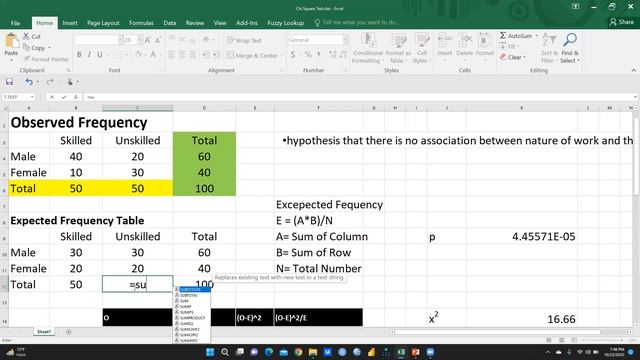The image size is (640, 360).
Task: Click the Delete cells button
Action: [x=464, y=46]
